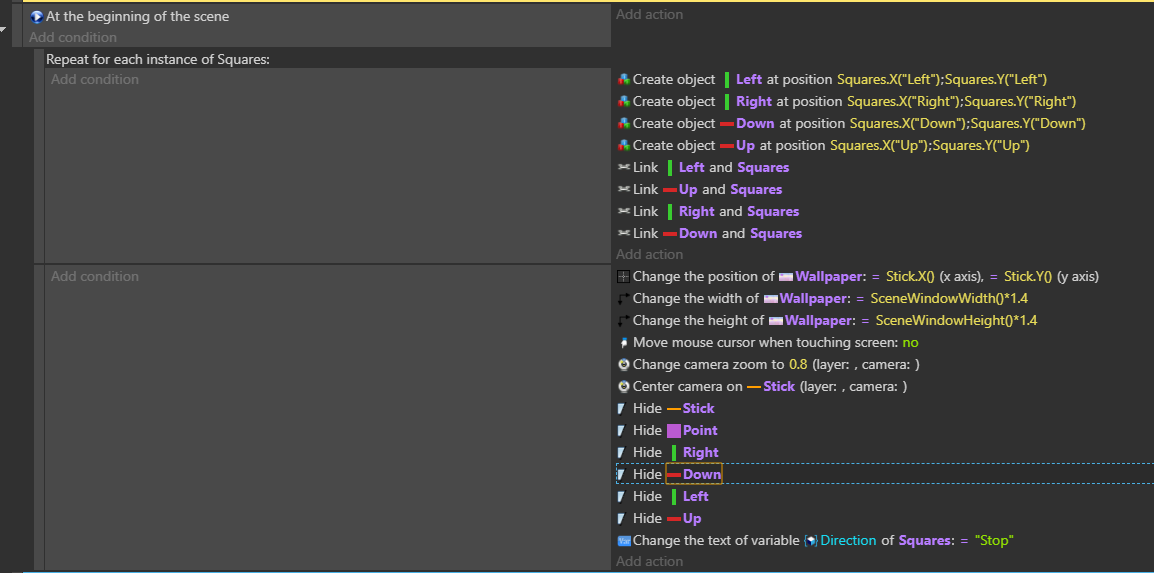Screen dimensions: 1154x573
Task: Toggle the 'no' value for Move mouse cursor
Action: coord(910,343)
